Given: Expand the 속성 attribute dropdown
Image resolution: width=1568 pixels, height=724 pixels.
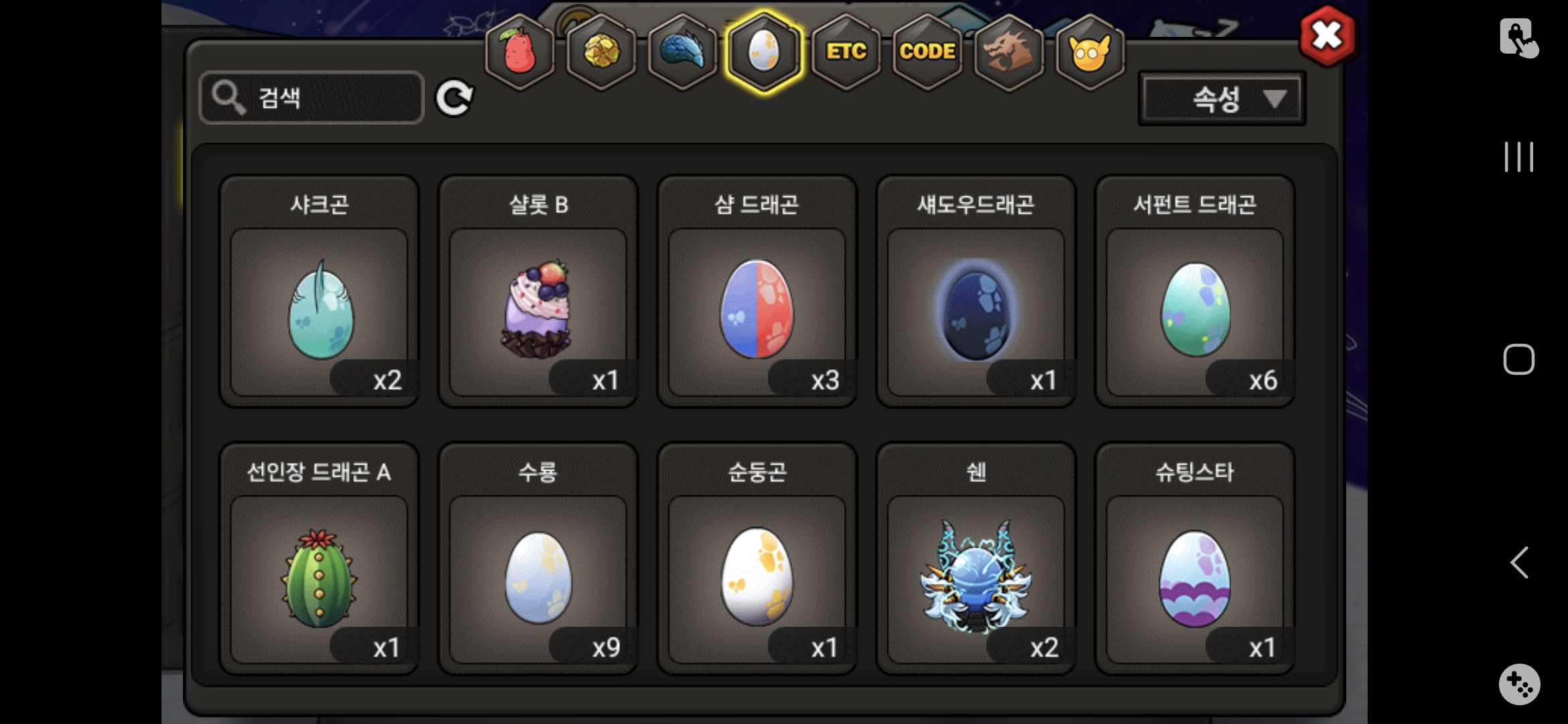Looking at the screenshot, I should pos(1222,99).
